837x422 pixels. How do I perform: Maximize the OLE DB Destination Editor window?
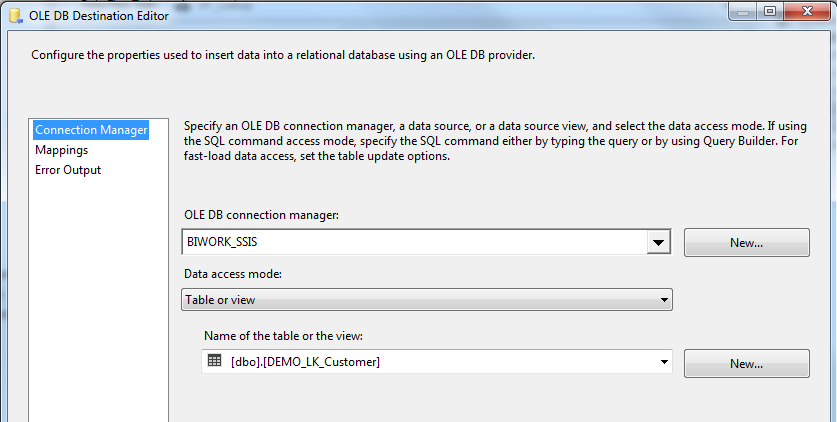769,11
